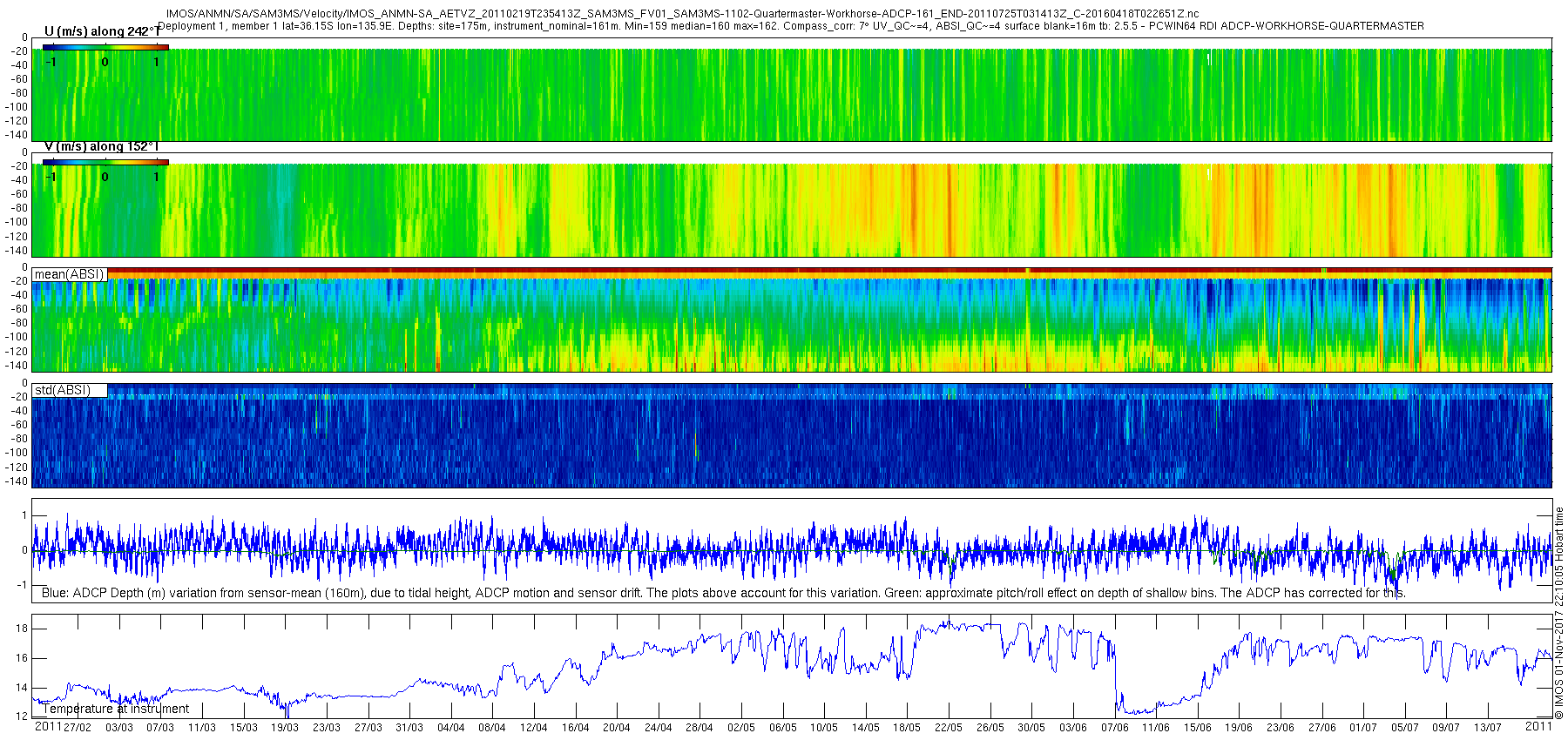Click the '30/05' date tick label
This screenshot has width=1568, height=740.
[1031, 728]
